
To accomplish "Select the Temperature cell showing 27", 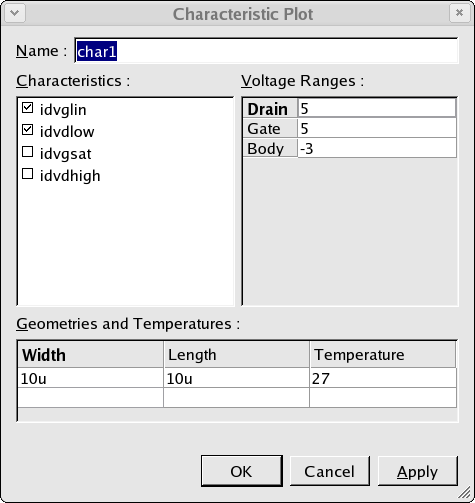I will (x=383, y=378).
